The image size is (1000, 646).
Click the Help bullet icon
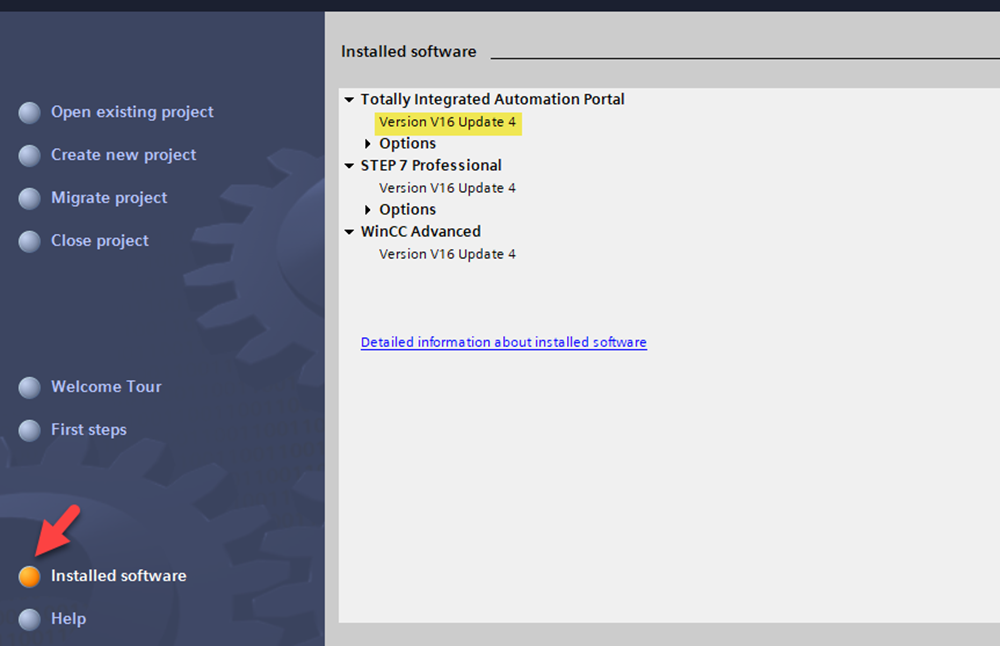pyautogui.click(x=29, y=619)
